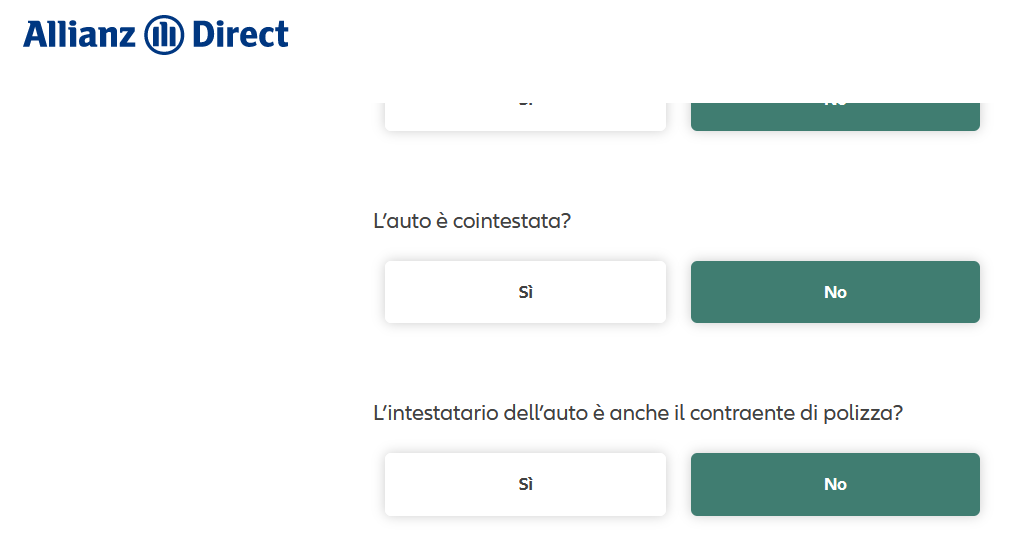Select No for L'auto è cointestata

point(835,292)
